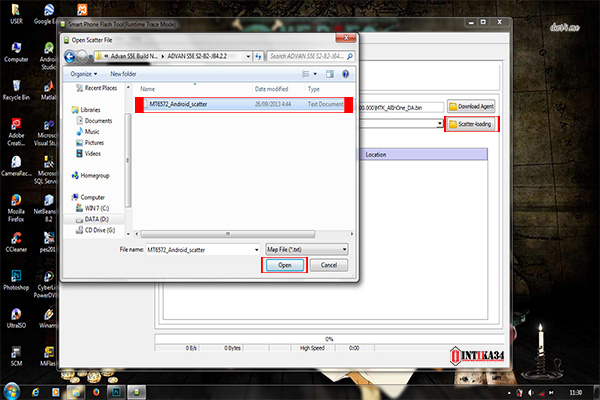Viewport: 600px width, 400px height.
Task: Toggle the preview pane icon
Action: pyautogui.click(x=329, y=74)
